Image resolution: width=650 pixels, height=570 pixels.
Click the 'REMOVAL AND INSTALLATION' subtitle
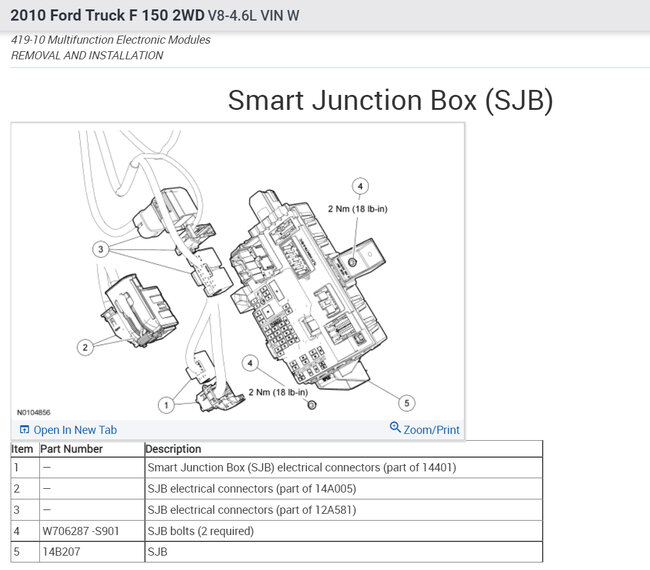[87, 56]
